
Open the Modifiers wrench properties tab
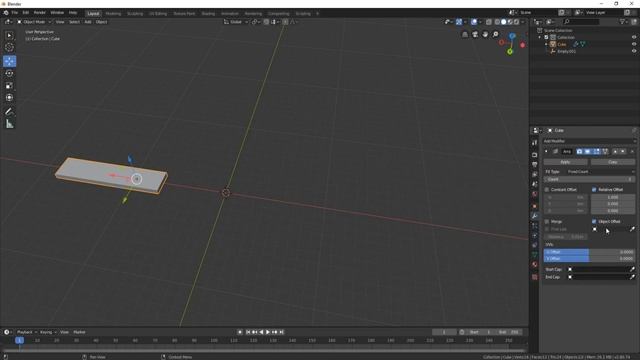click(535, 216)
